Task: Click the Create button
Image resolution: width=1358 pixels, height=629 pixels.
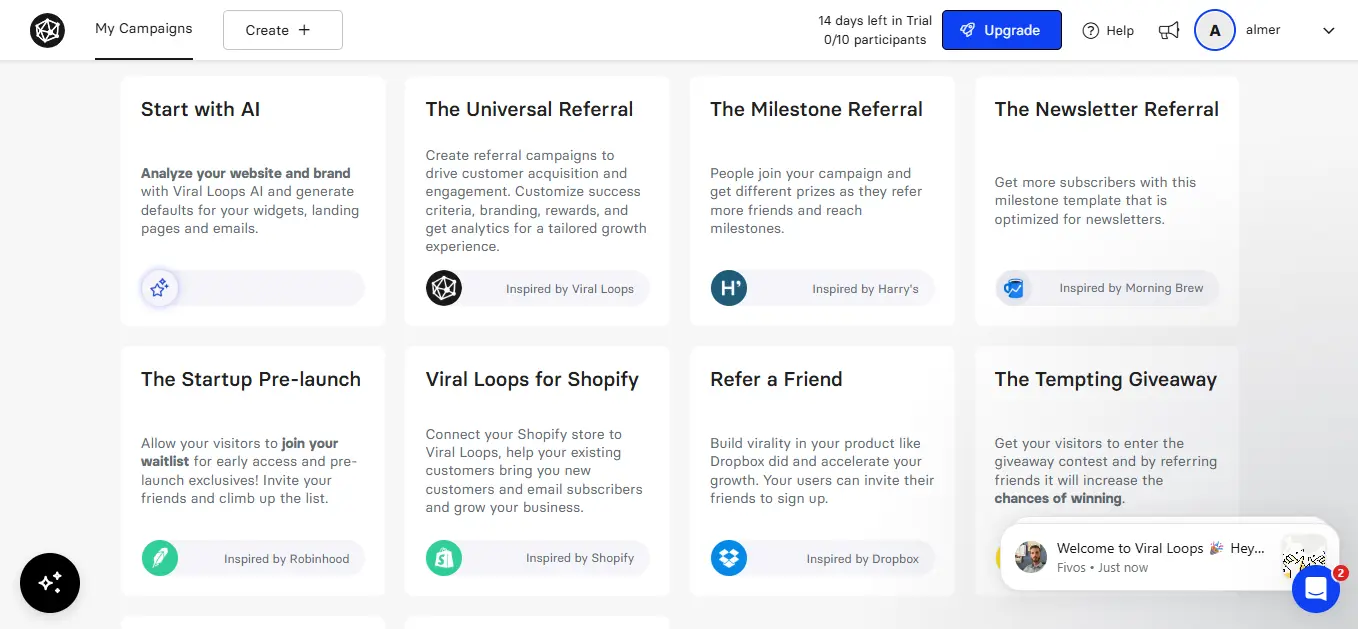Action: click(282, 30)
